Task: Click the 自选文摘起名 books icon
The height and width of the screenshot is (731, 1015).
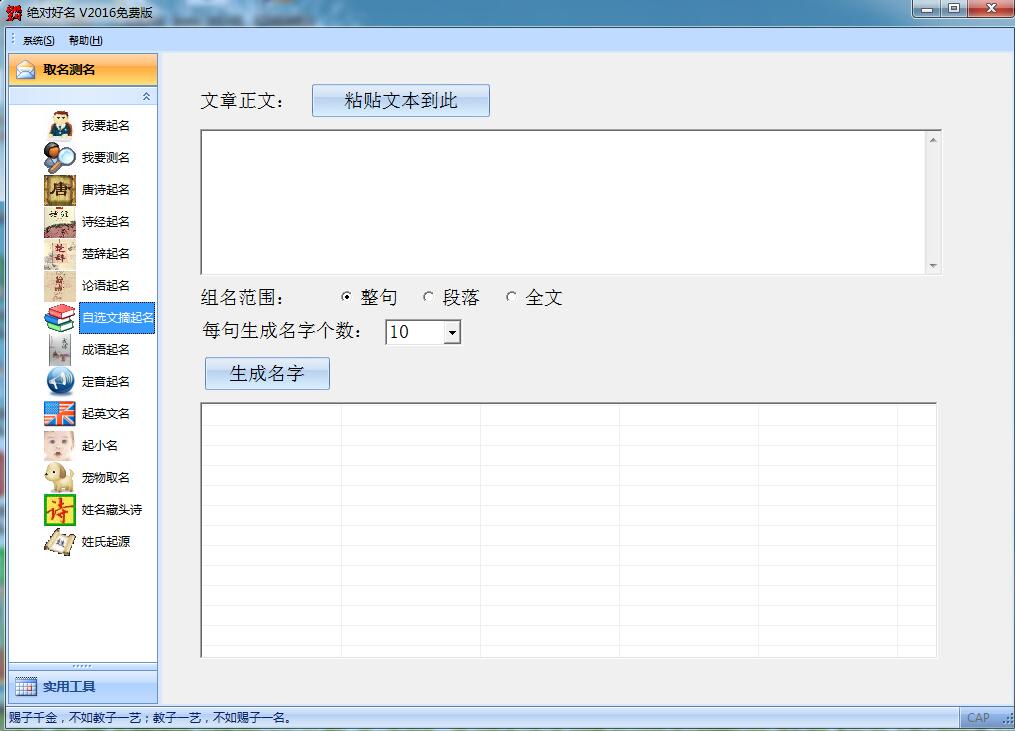Action: (x=60, y=317)
